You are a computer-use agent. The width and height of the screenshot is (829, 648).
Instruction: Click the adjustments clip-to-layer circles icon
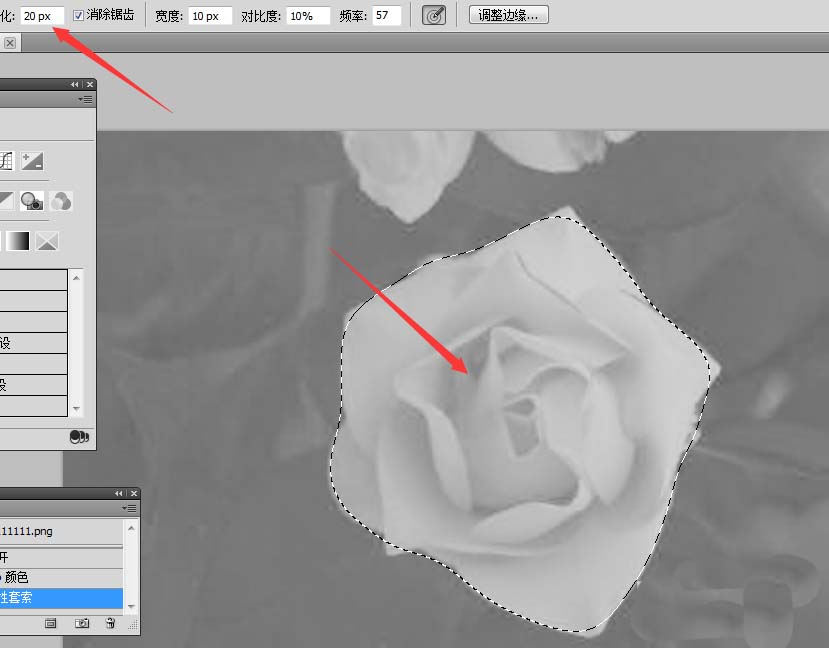tap(79, 437)
